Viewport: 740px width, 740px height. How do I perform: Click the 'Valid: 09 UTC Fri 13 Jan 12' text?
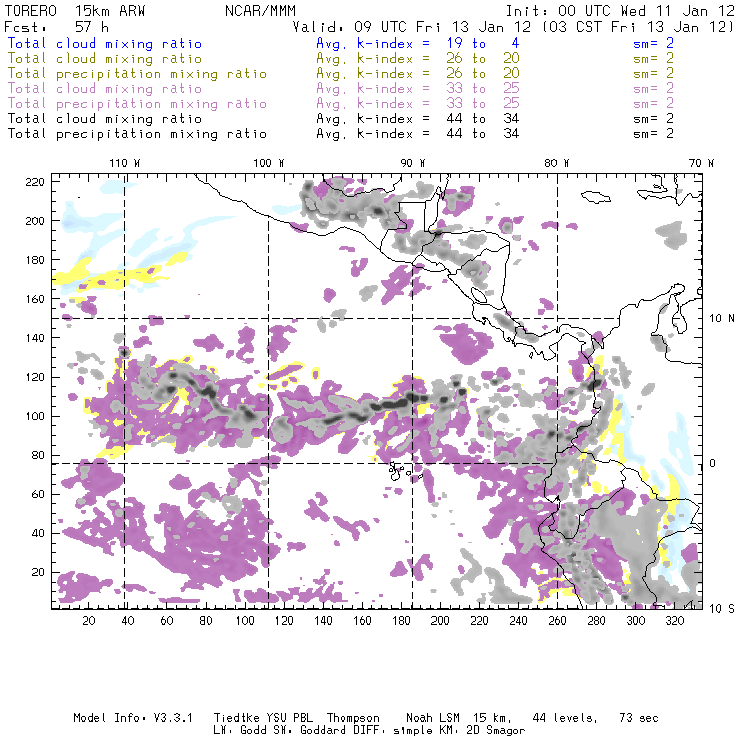(x=412, y=27)
